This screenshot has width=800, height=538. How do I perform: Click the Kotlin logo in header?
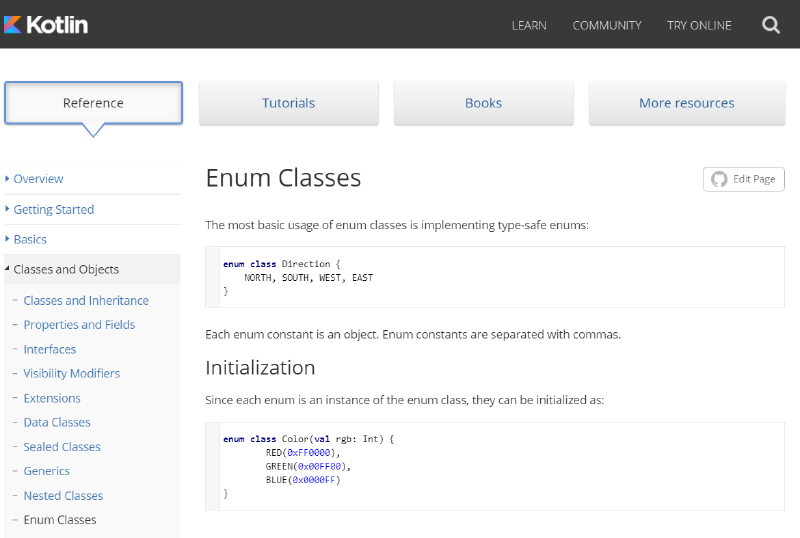[x=46, y=24]
